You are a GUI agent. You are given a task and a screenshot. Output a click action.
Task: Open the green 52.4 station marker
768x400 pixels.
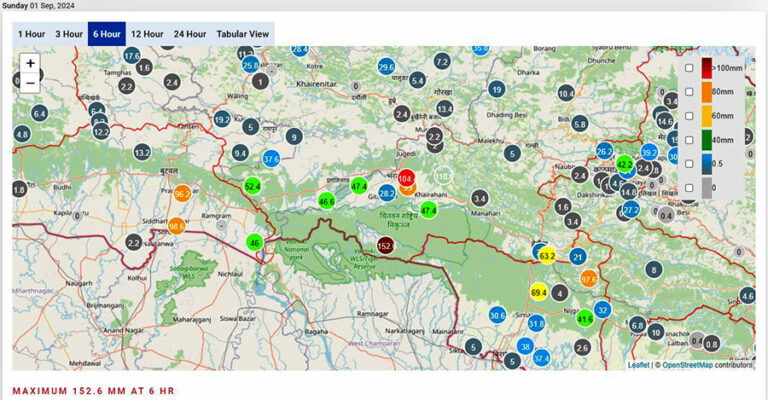click(252, 186)
